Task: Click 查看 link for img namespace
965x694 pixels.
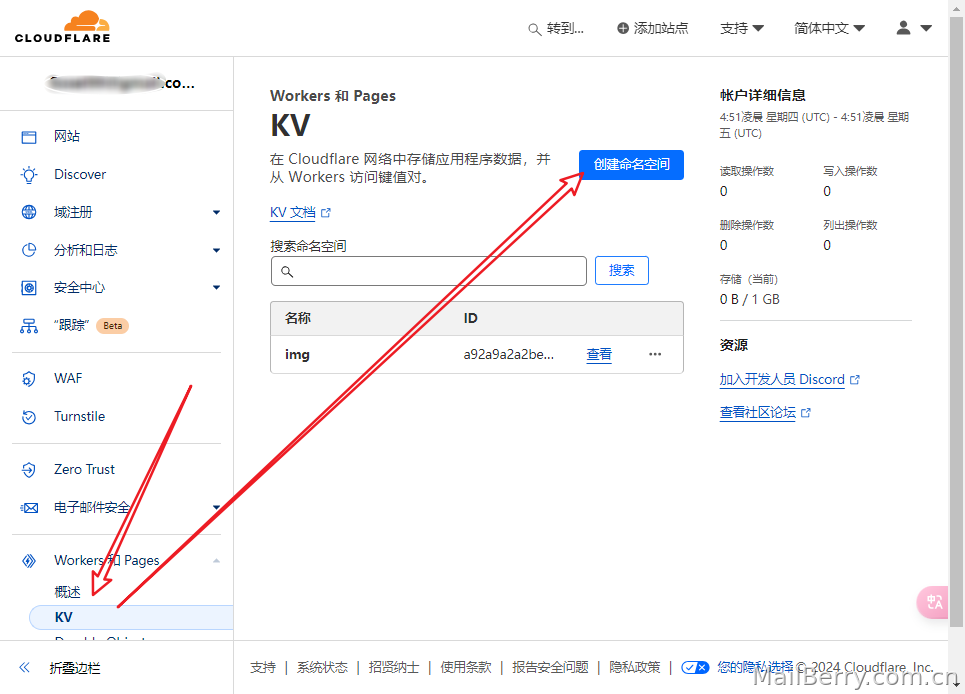Action: pyautogui.click(x=599, y=354)
